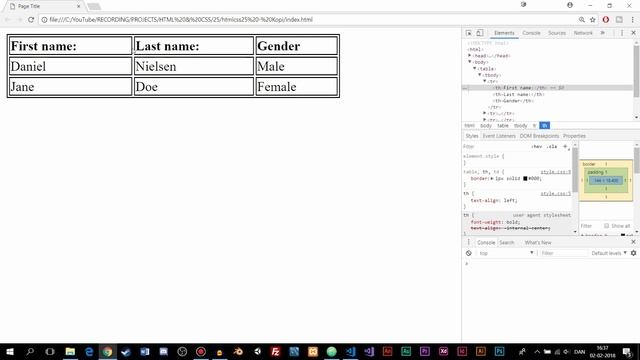Focus the console Filter field

point(563,253)
